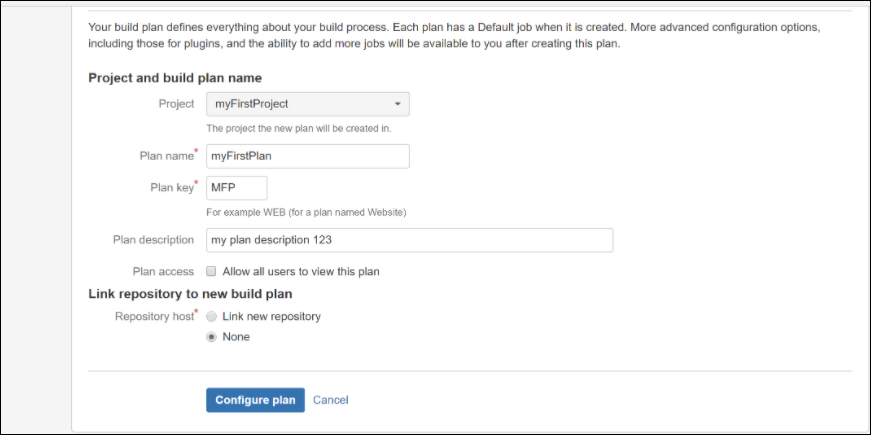Click the Plan name input field
871x435 pixels.
(307, 156)
